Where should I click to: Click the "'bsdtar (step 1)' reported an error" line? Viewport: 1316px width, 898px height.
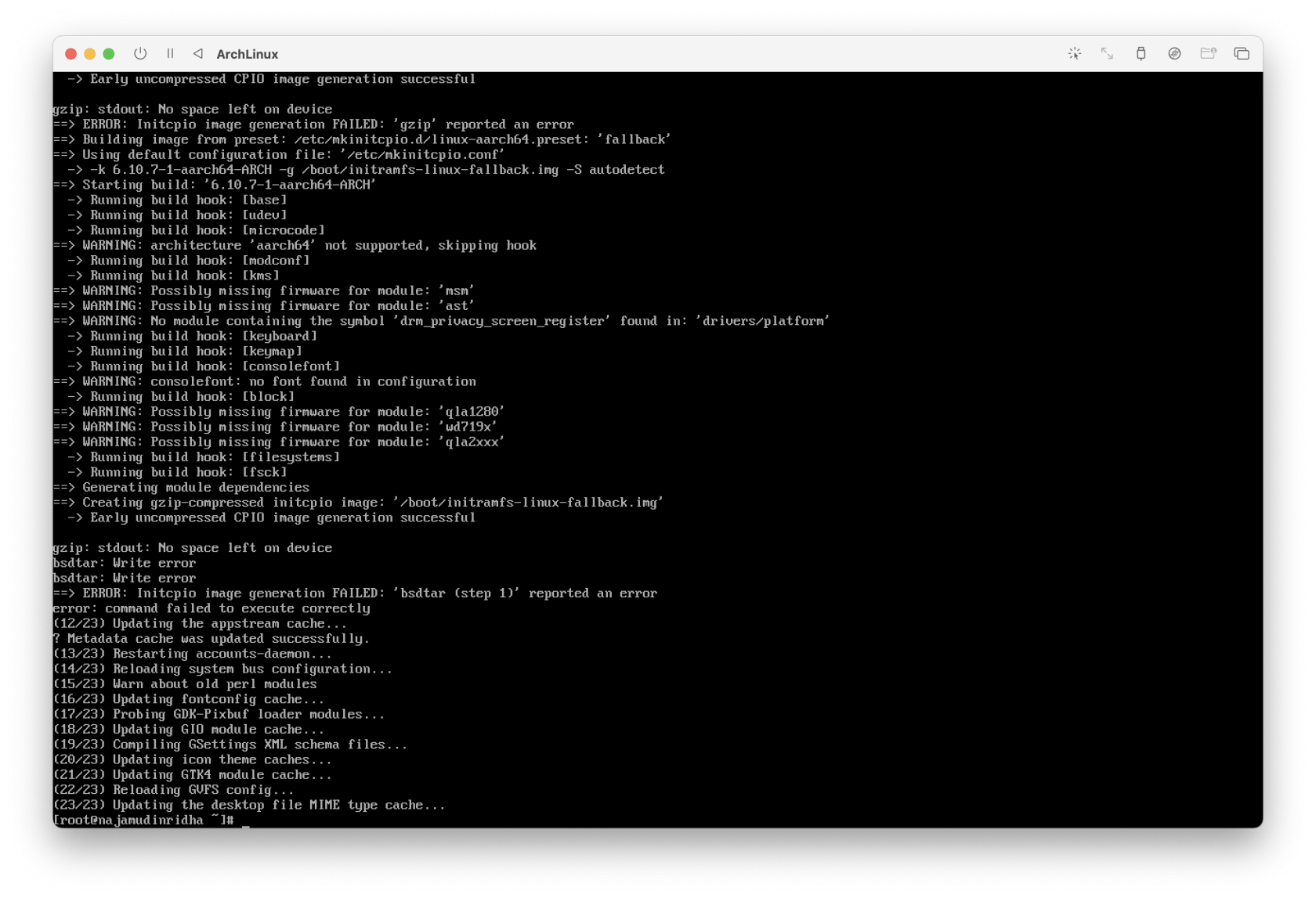[x=356, y=593]
